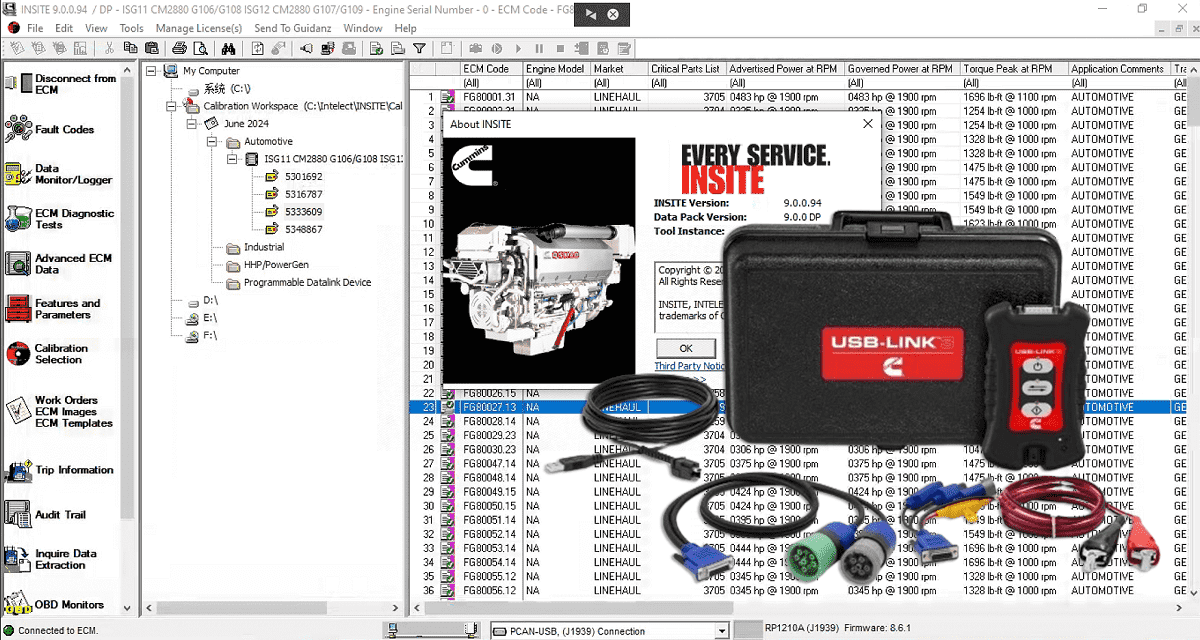Click OK in About INSITE dialog
The image size is (1200, 640).
[685, 348]
